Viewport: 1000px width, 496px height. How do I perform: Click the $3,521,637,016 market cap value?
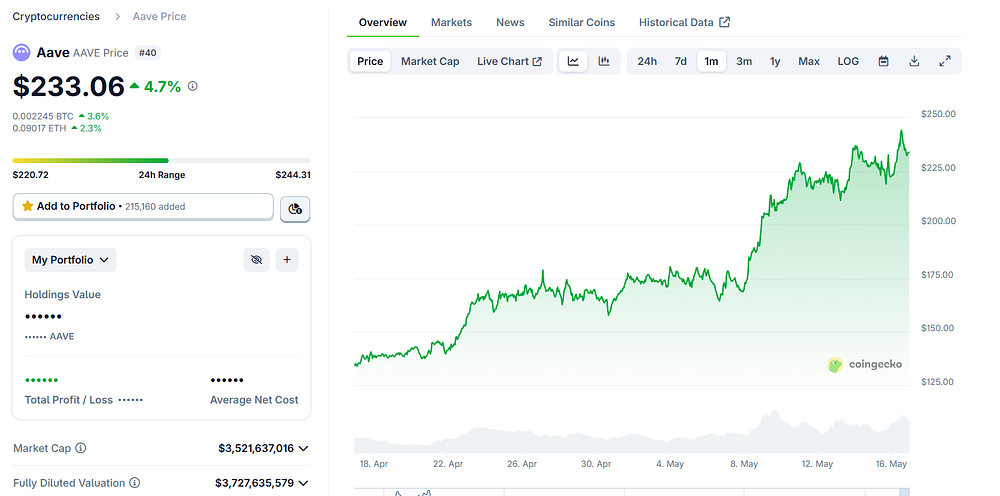click(256, 448)
